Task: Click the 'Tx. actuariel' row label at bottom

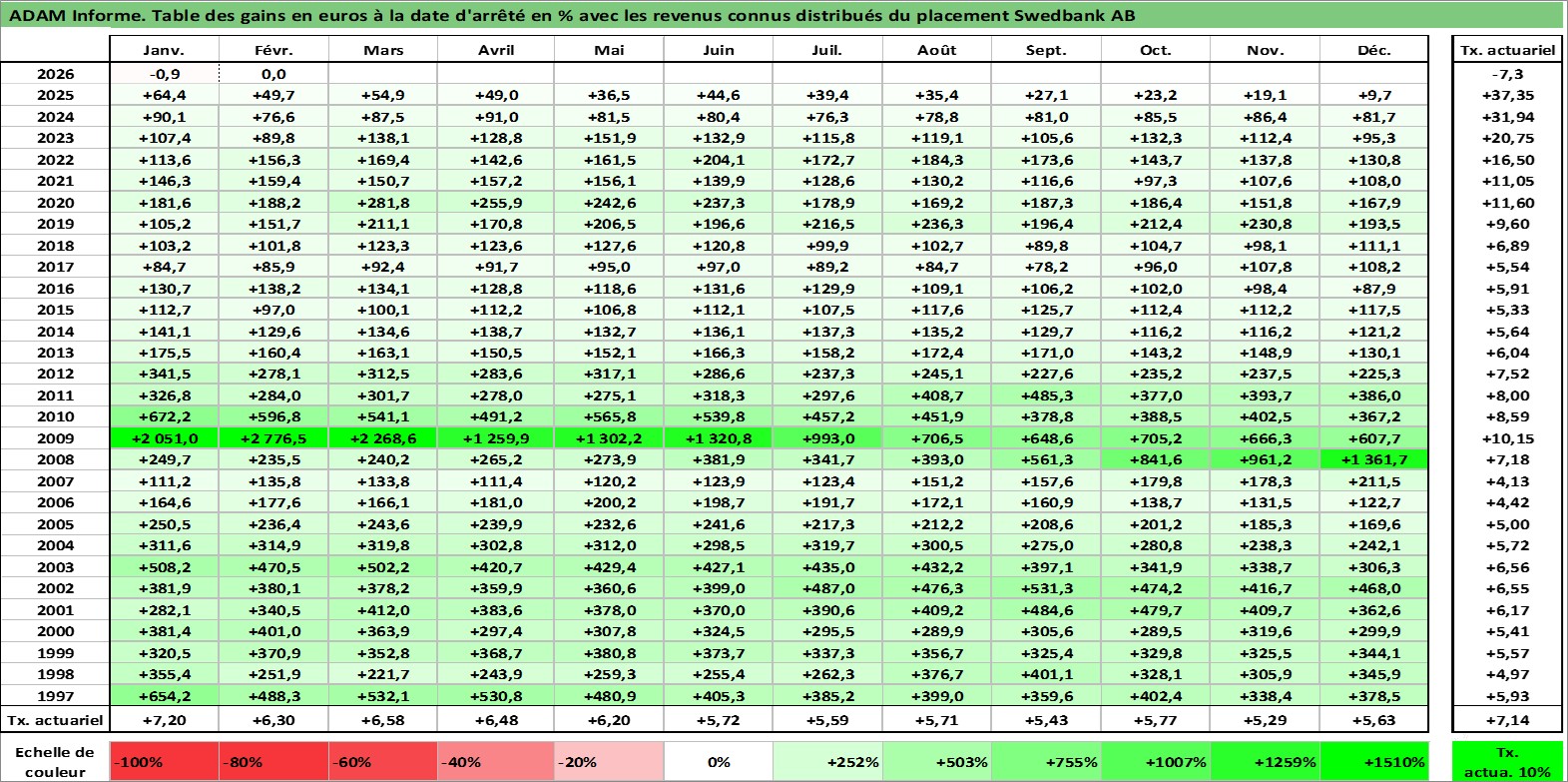Action: (55, 719)
